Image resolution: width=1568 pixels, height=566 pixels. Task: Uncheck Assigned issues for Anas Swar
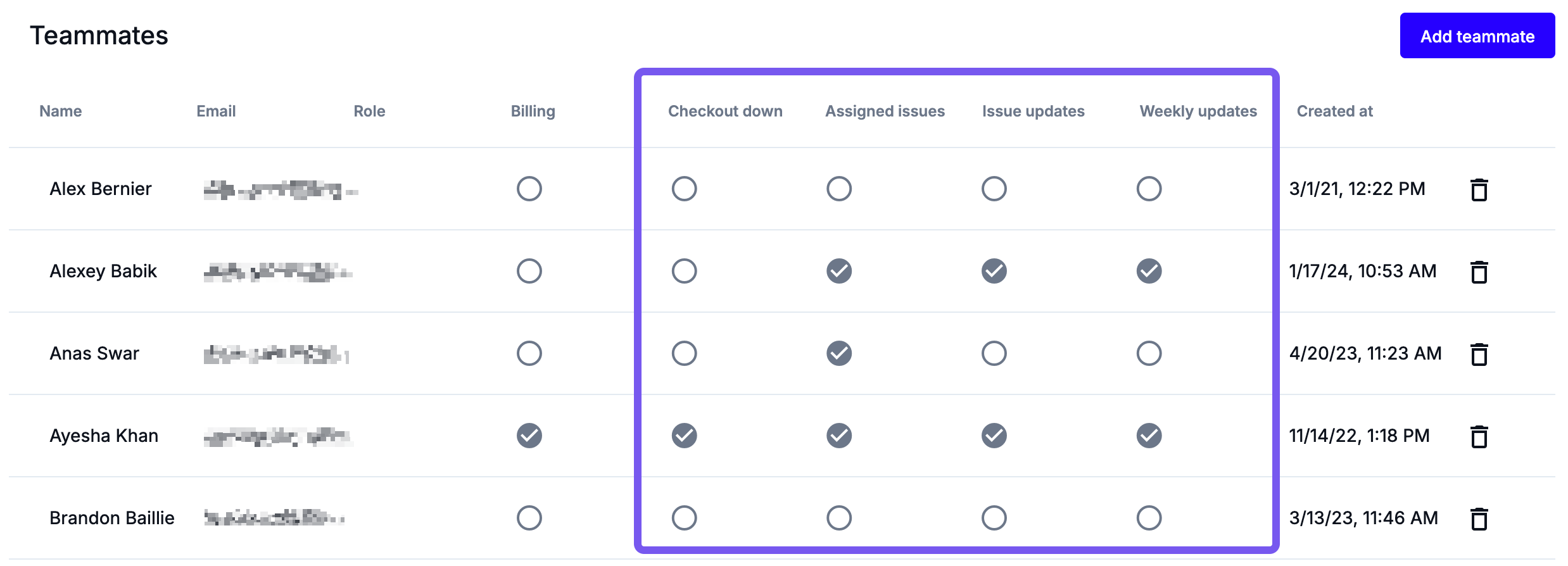839,353
